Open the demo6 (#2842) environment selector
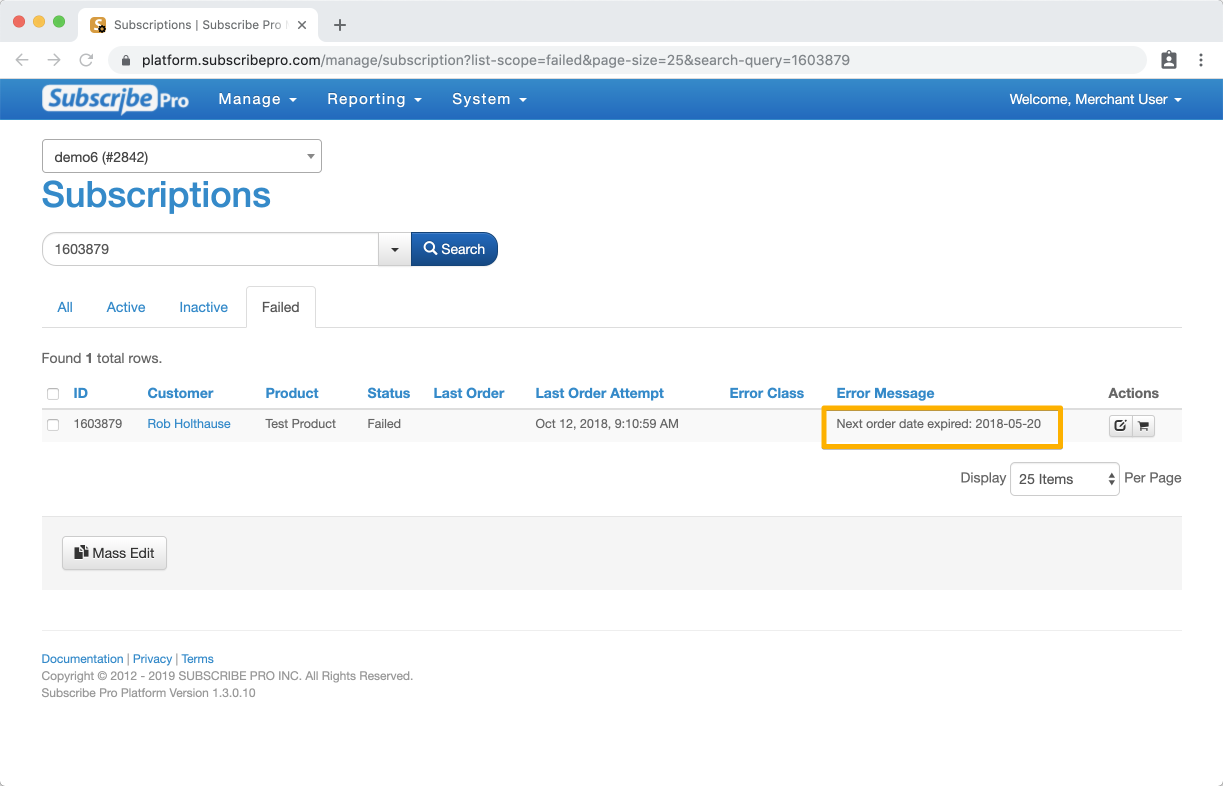1223x786 pixels. click(182, 156)
